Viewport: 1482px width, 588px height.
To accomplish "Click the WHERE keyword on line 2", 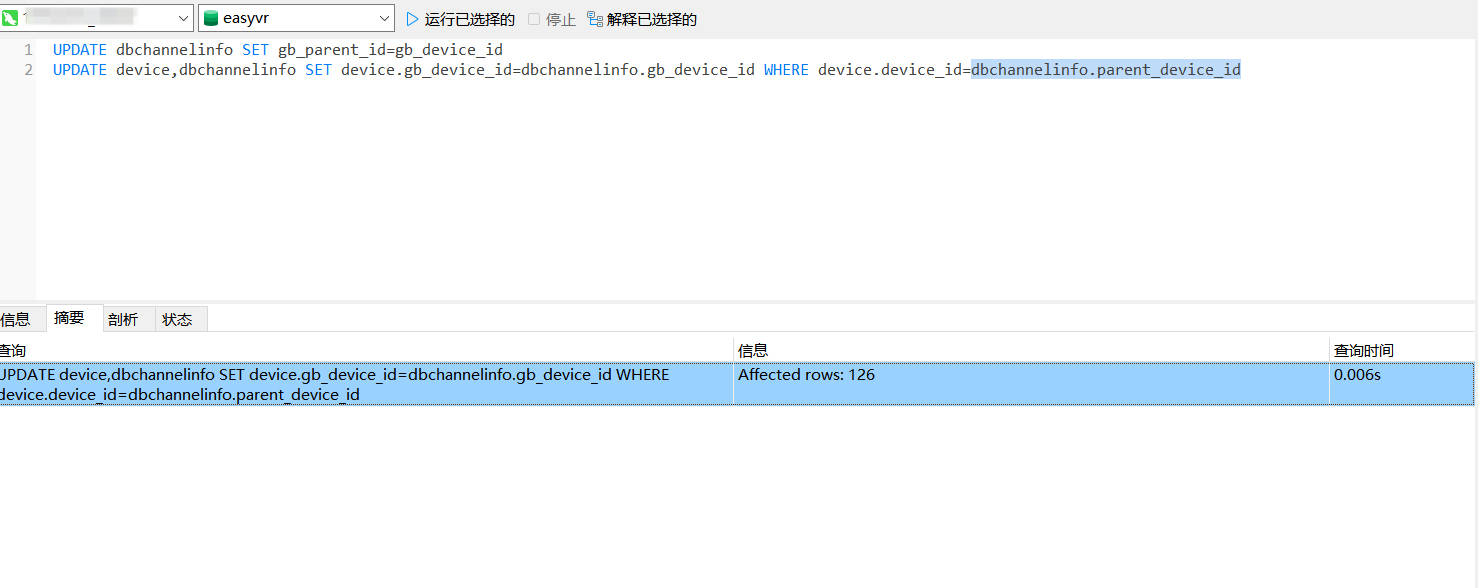I will [x=786, y=69].
